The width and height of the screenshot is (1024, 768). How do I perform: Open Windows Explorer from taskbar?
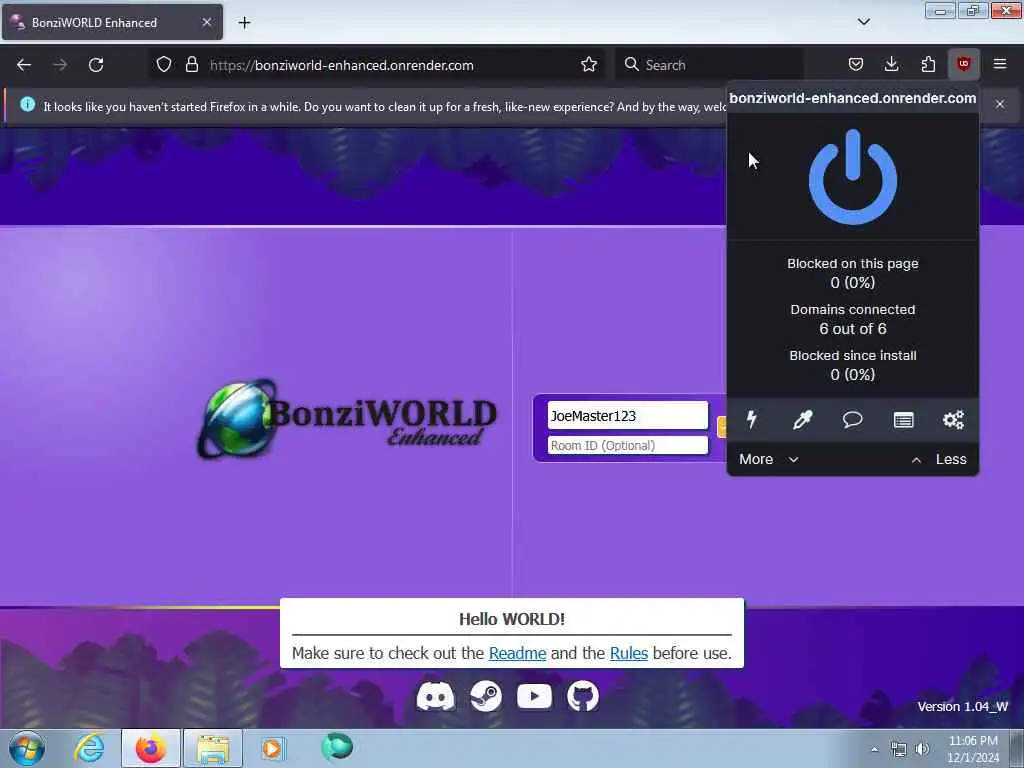[x=213, y=748]
